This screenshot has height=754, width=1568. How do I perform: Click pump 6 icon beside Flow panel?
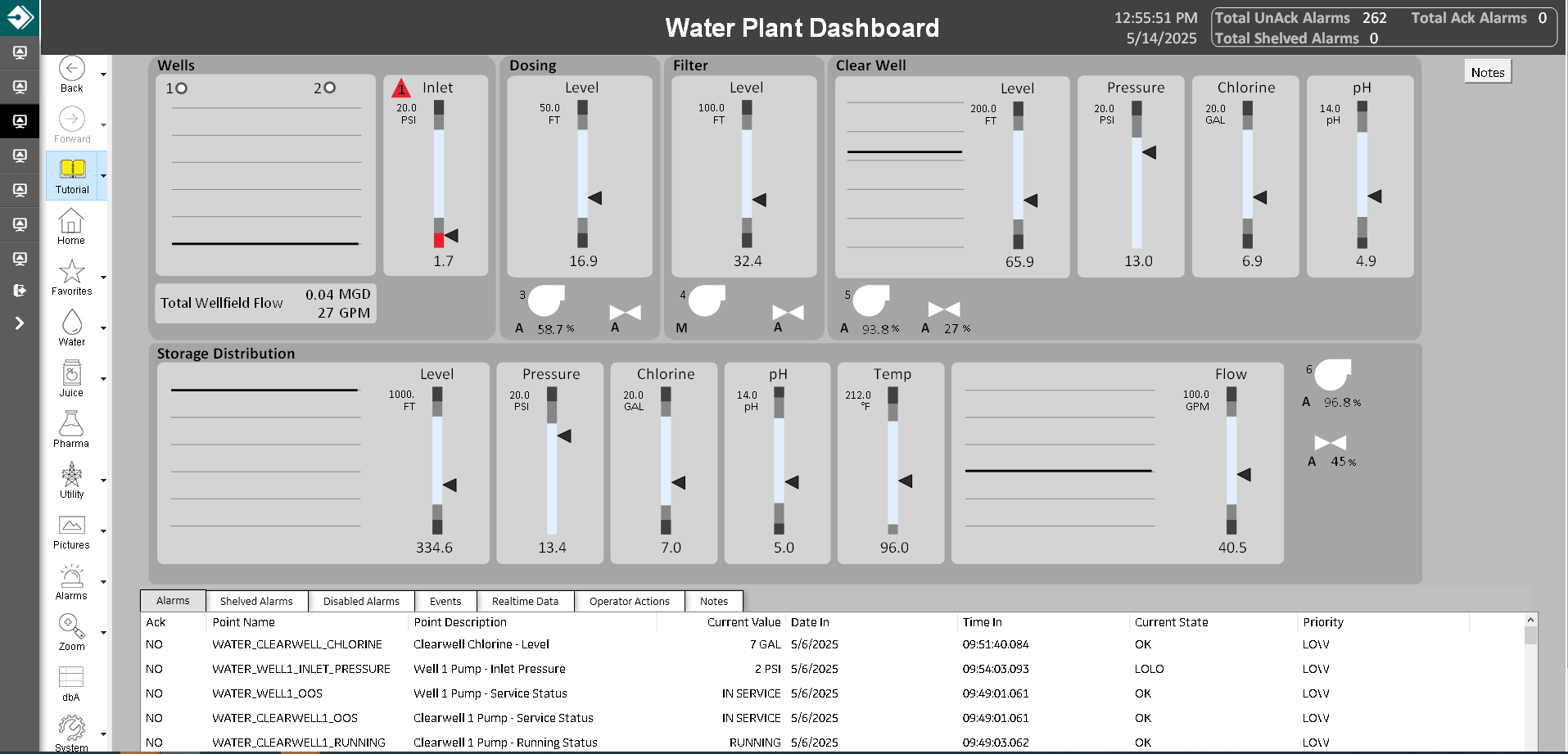click(1333, 375)
